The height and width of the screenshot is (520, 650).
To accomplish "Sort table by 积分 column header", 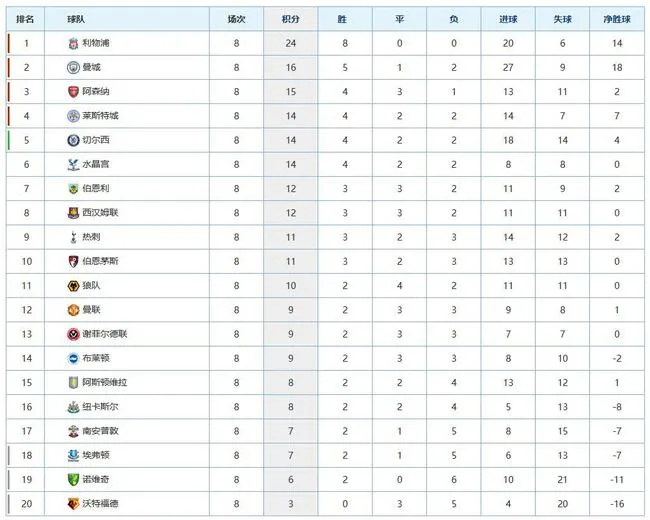I will [x=291, y=19].
